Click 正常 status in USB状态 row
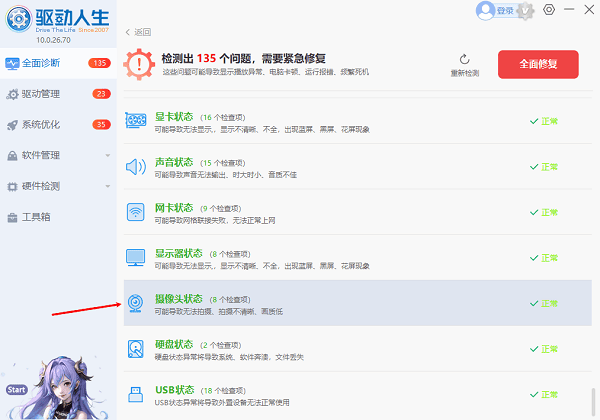This screenshot has height=420, width=600. point(544,394)
